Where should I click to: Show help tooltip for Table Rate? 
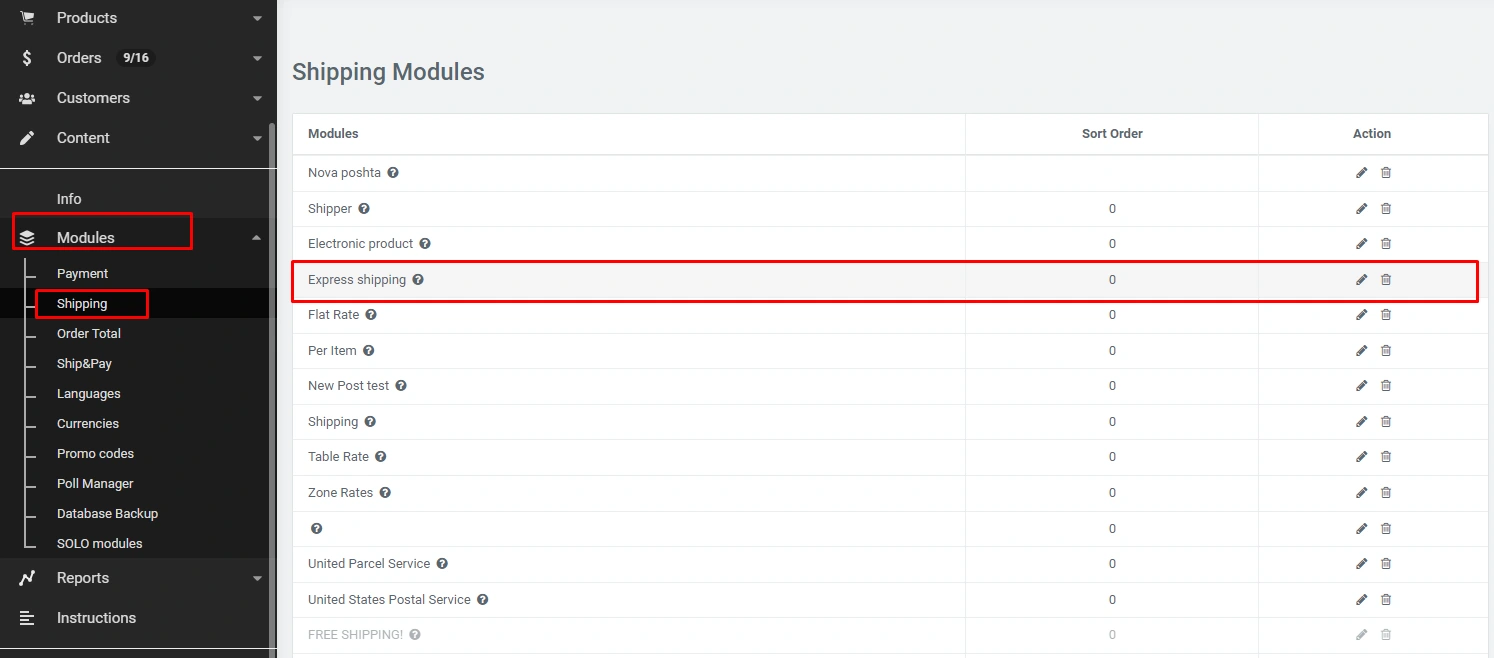pyautogui.click(x=380, y=457)
